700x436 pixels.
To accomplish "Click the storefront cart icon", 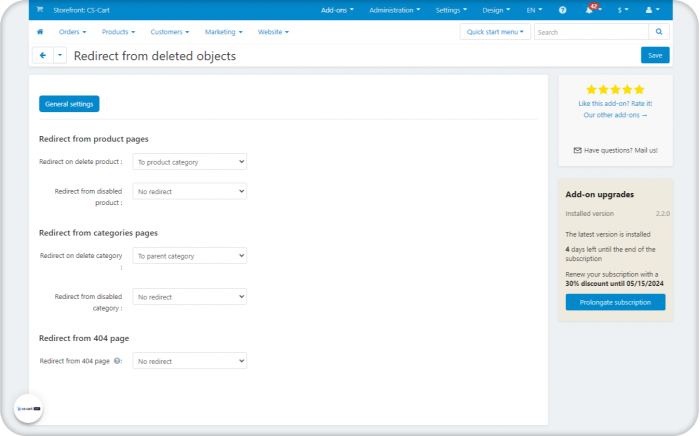I will (40, 9).
